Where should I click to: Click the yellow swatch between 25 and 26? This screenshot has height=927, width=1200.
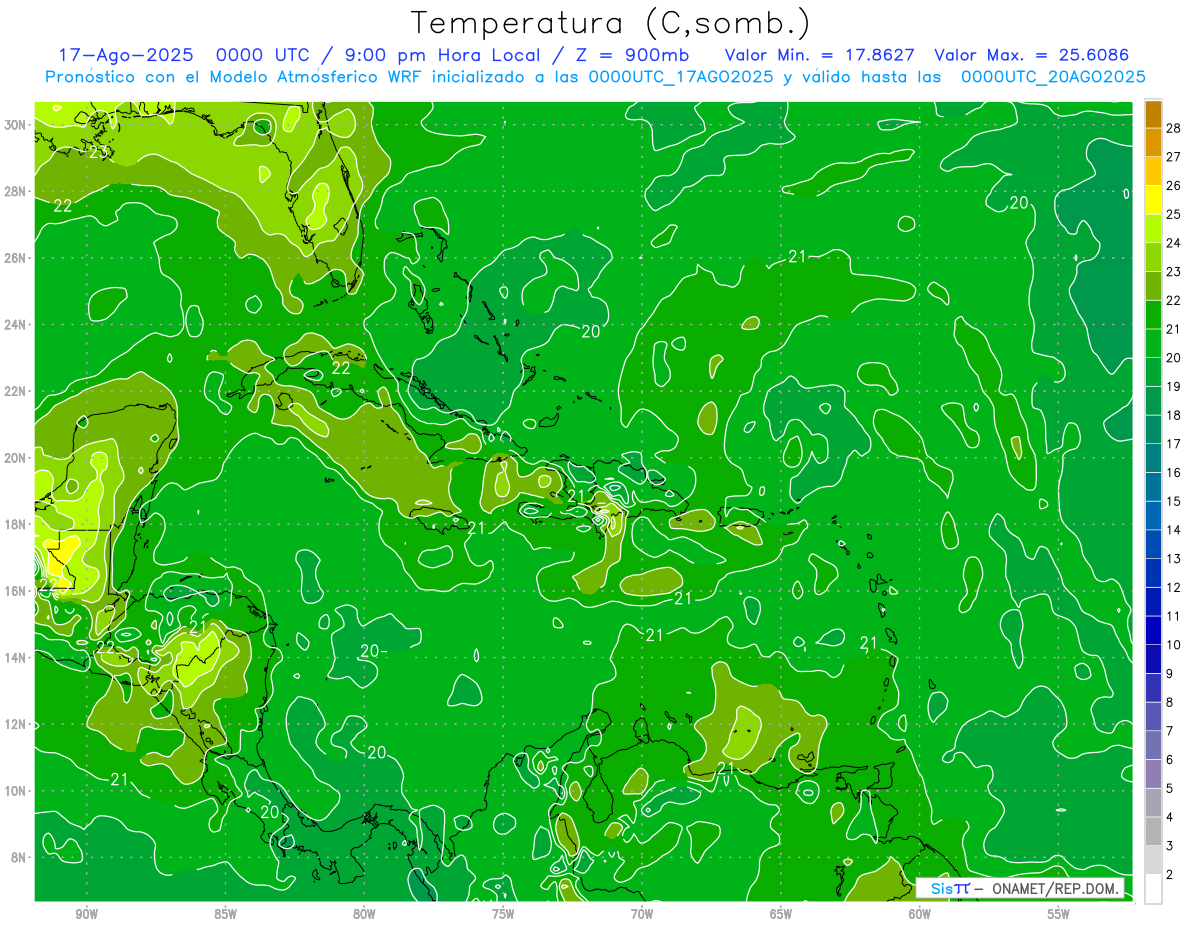click(x=1153, y=199)
